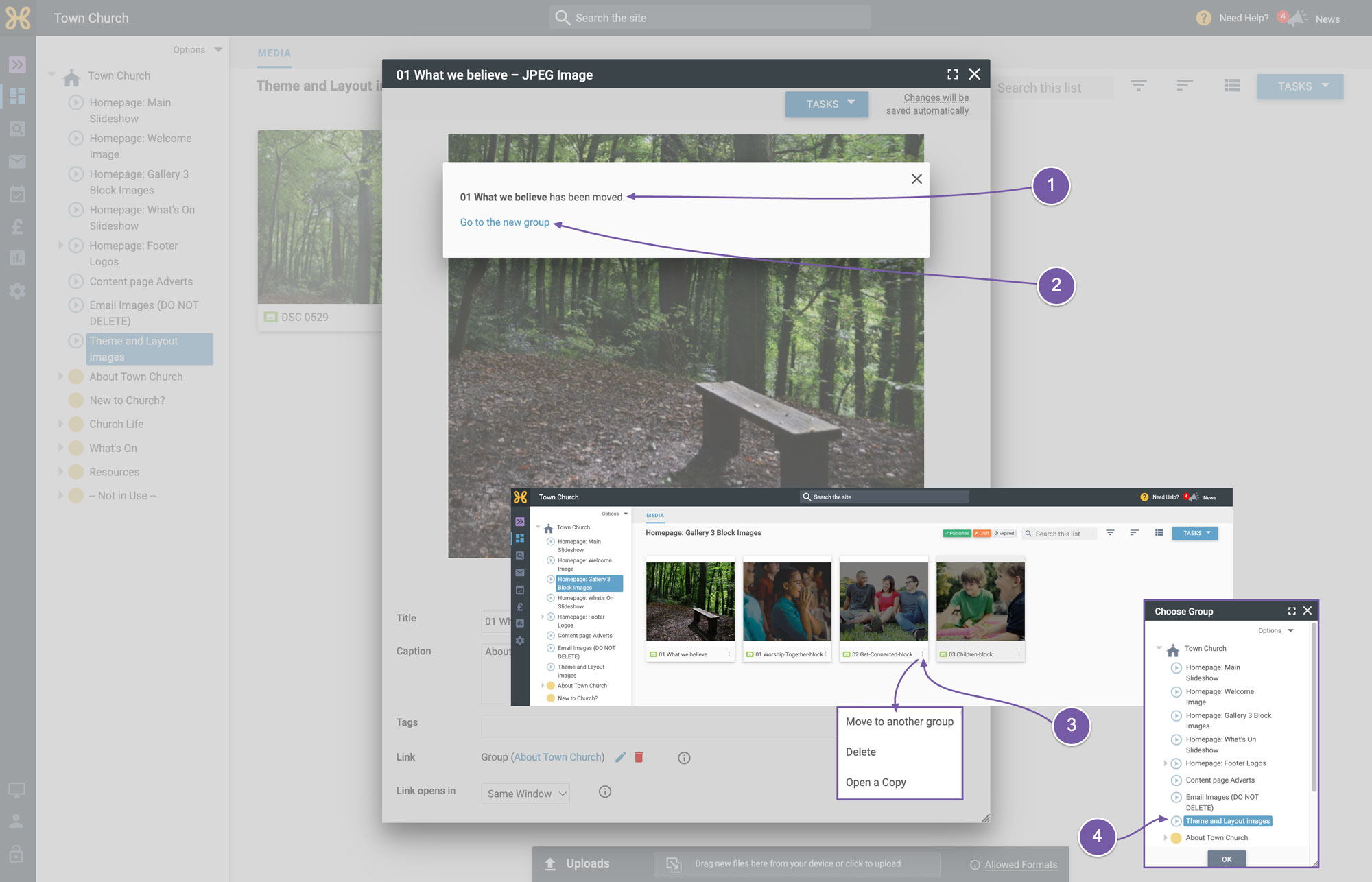Image resolution: width=1372 pixels, height=882 pixels.
Task: Open the media search icon in left rail
Action: click(x=17, y=129)
